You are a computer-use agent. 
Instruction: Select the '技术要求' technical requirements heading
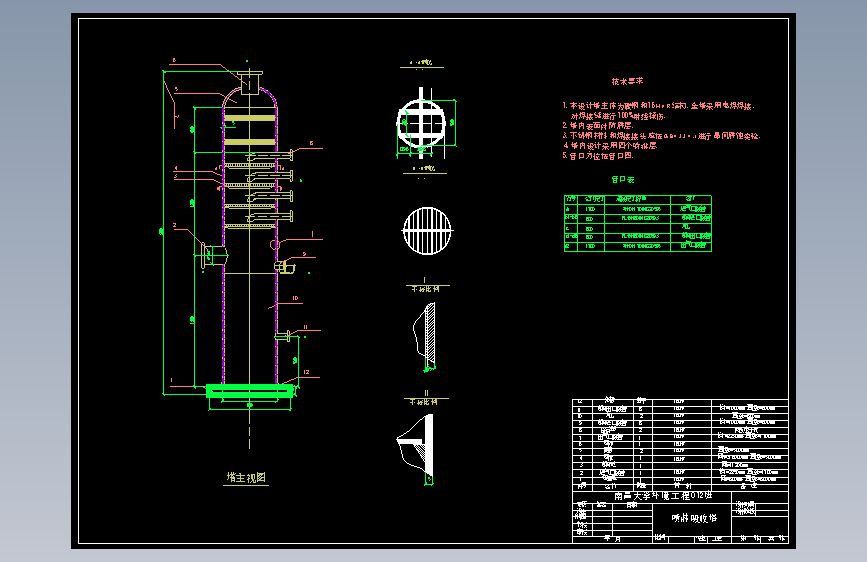(627, 81)
